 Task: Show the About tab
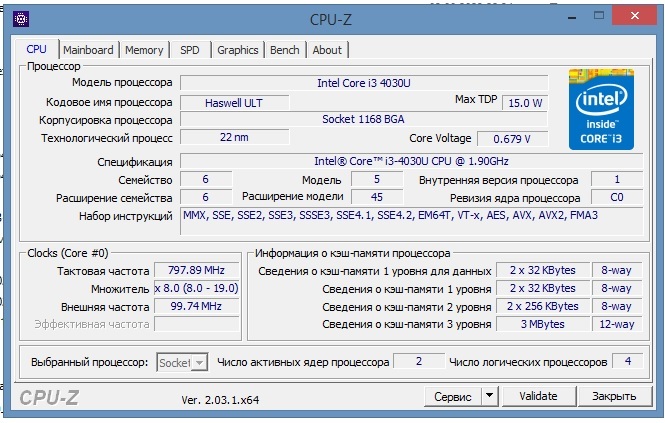tap(326, 50)
